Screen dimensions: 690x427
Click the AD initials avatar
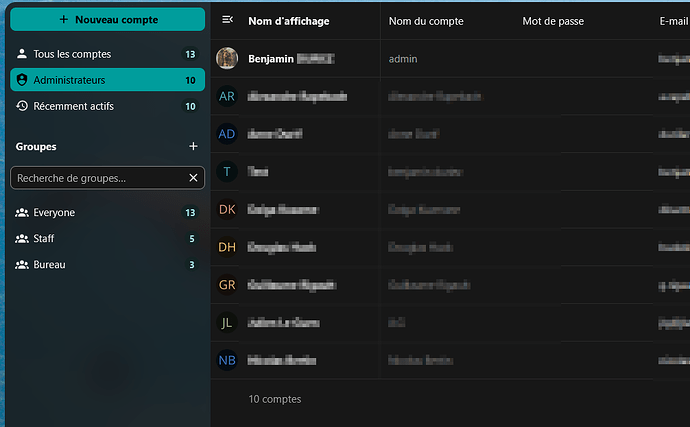click(x=227, y=134)
